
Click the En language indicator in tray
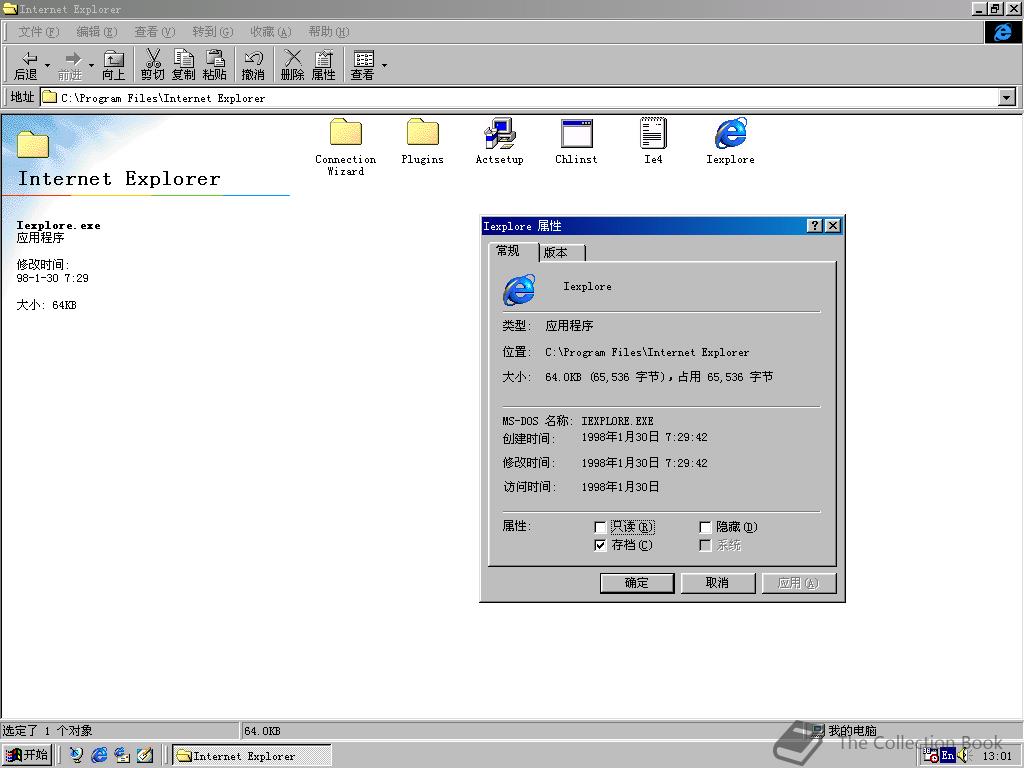tap(948, 756)
